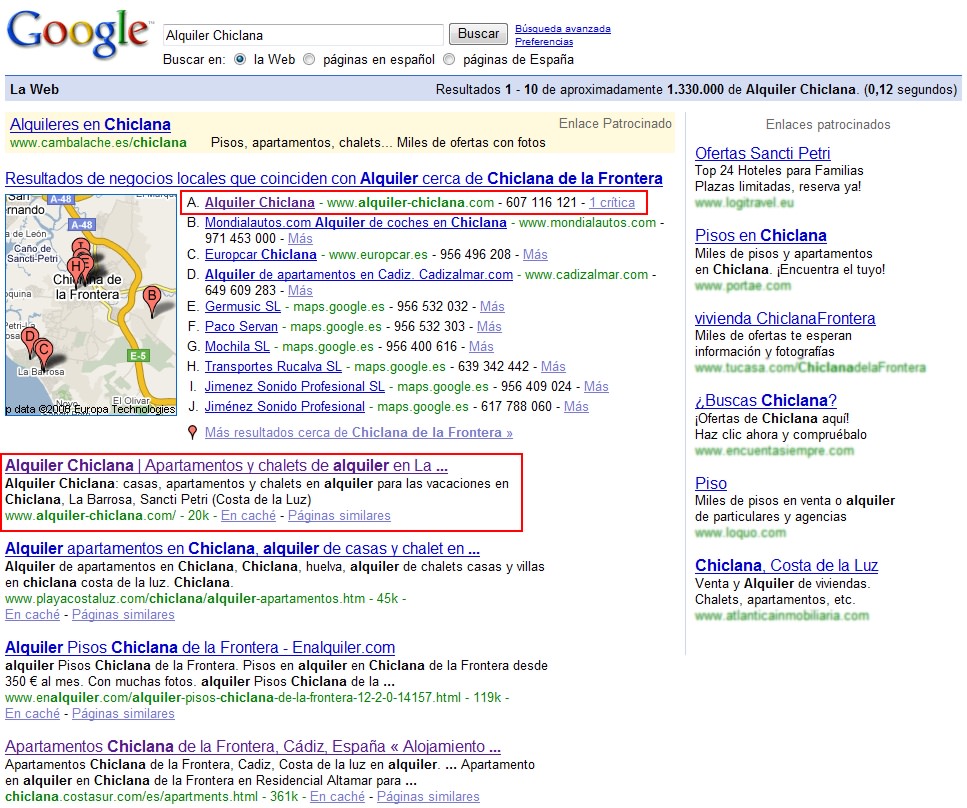Open 'Alquiler apartamentos en Chiclana' playacostaluz result
Image resolution: width=967 pixels, height=808 pixels.
point(242,548)
